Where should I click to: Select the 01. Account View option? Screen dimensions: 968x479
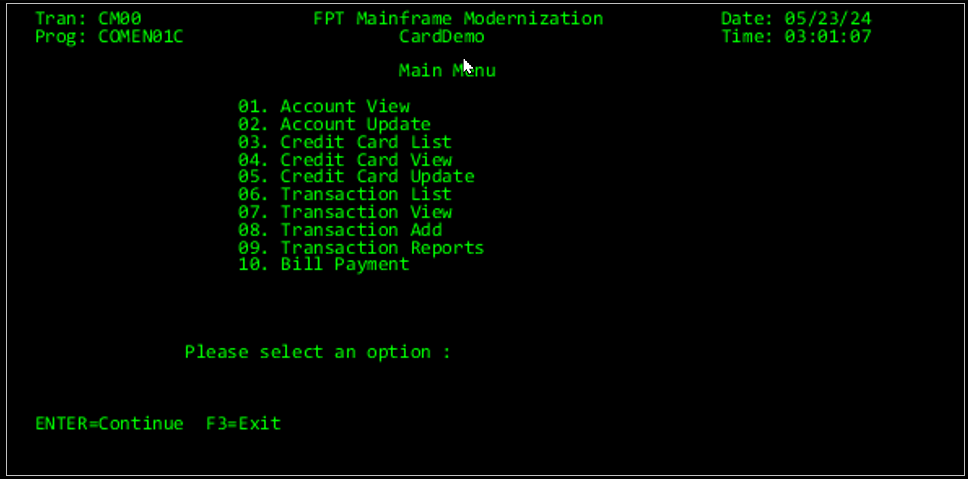(x=324, y=106)
